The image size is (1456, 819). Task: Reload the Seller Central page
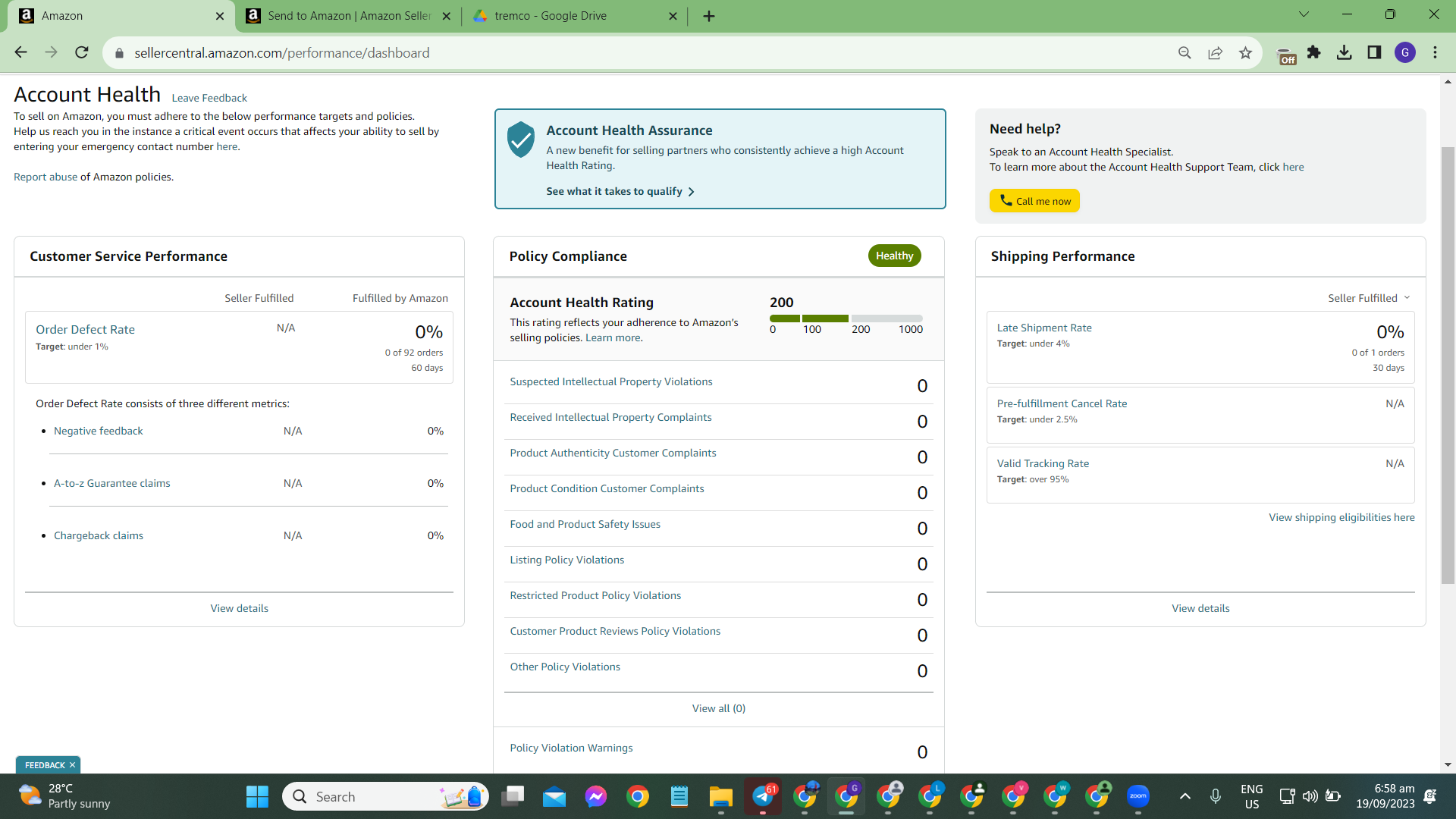pyautogui.click(x=82, y=52)
